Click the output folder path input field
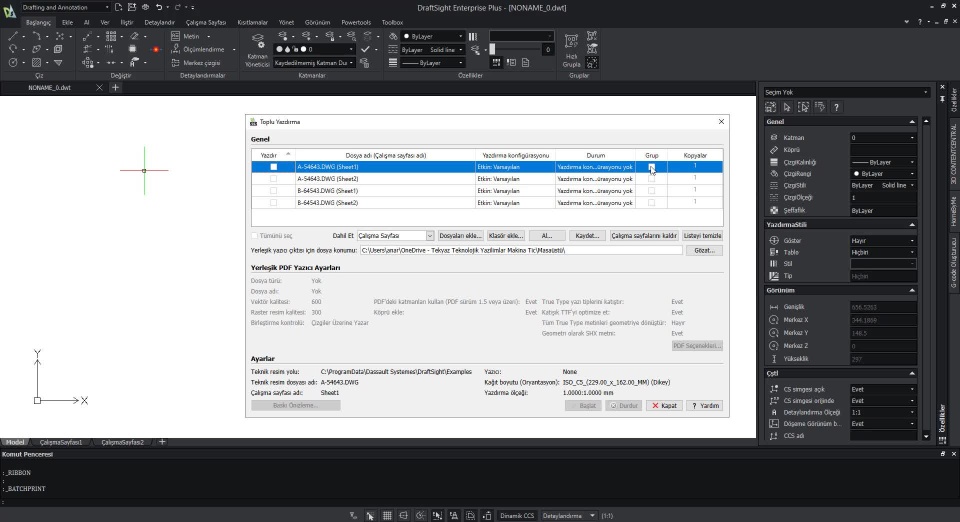The image size is (960, 522). tap(520, 250)
